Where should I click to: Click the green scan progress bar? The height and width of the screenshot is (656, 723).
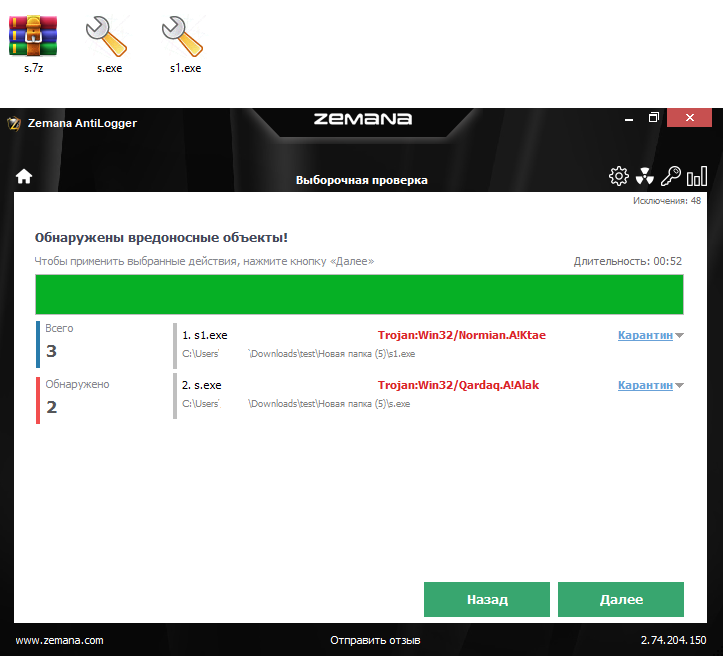[x=359, y=295]
